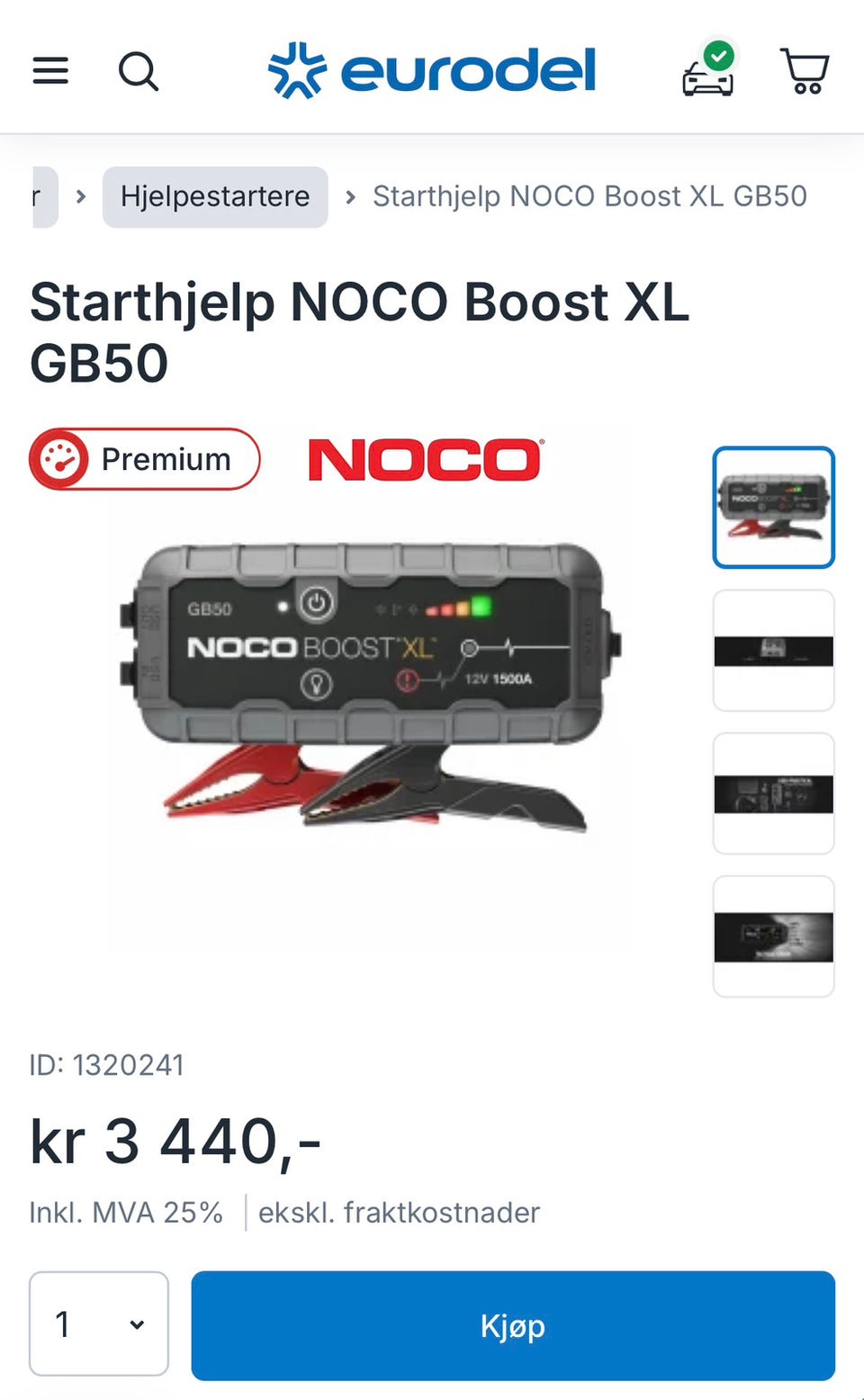This screenshot has width=864, height=1400.
Task: Add product with the Kjøp button
Action: (513, 1325)
